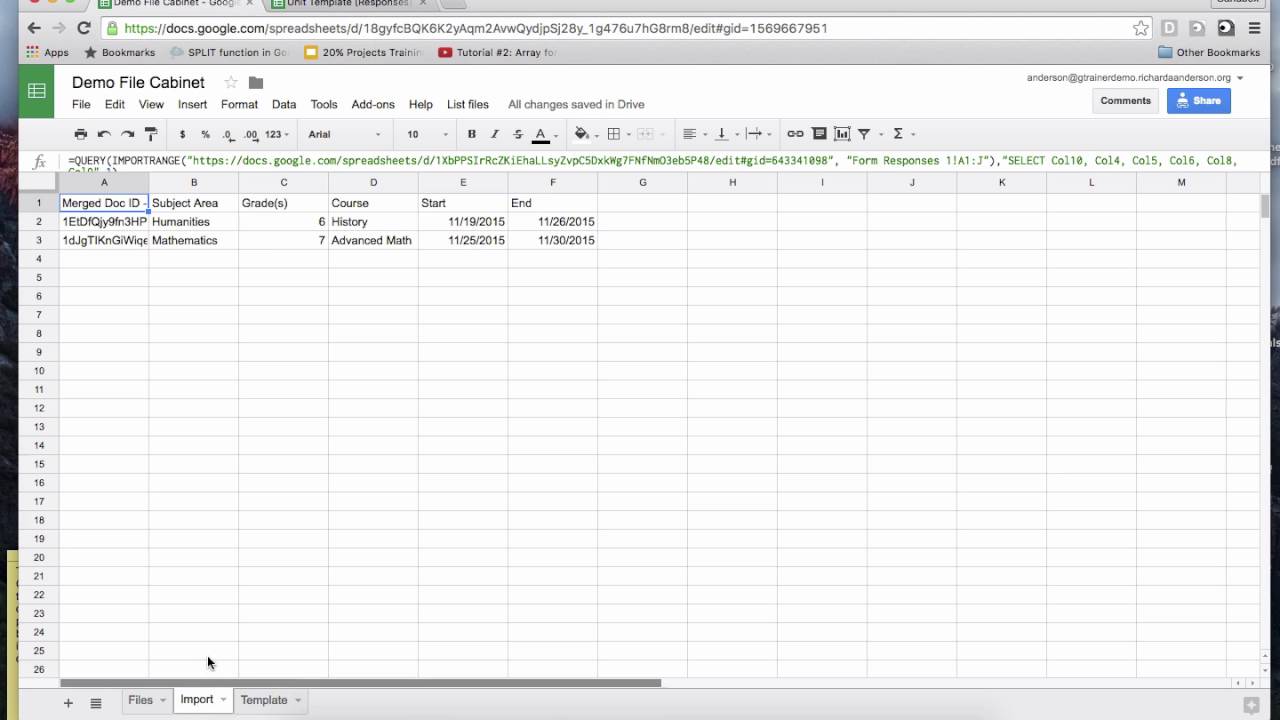Click in the formula bar
Screen dimensions: 1280x720
[x=655, y=162]
